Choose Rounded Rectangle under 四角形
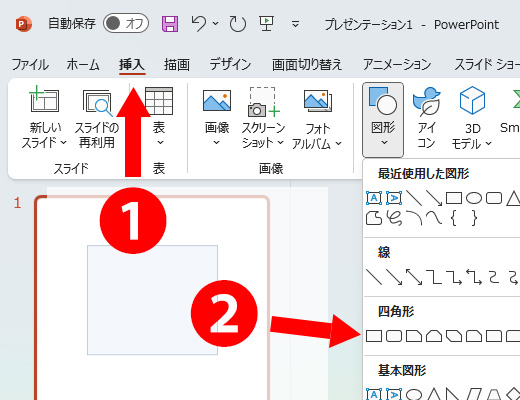 click(394, 336)
